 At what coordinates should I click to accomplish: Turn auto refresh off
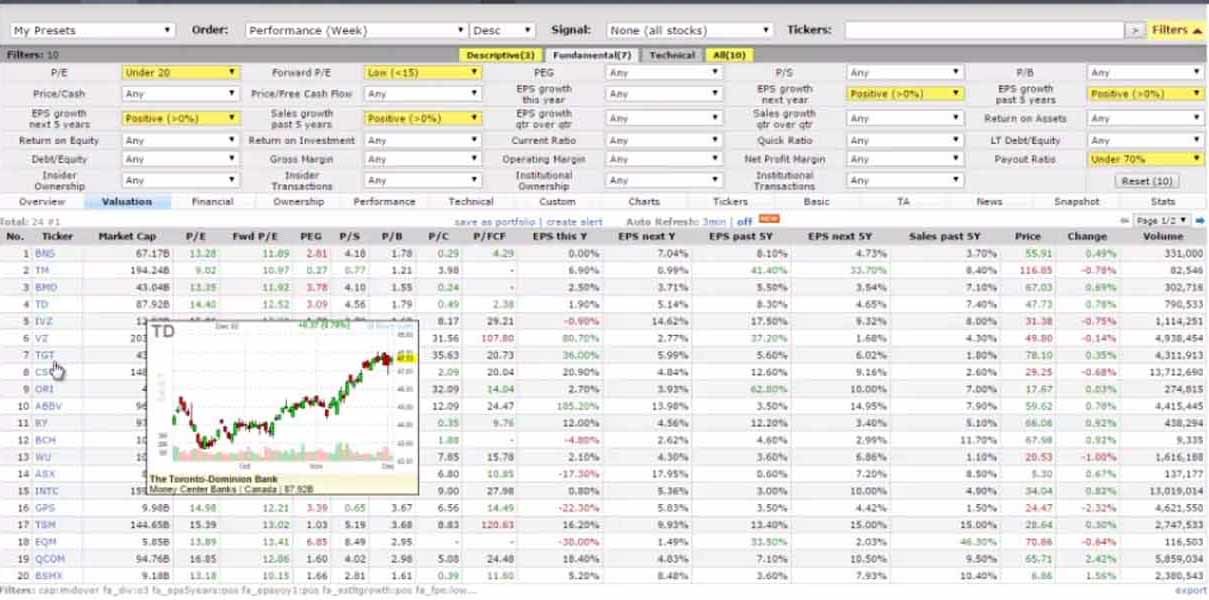[744, 221]
